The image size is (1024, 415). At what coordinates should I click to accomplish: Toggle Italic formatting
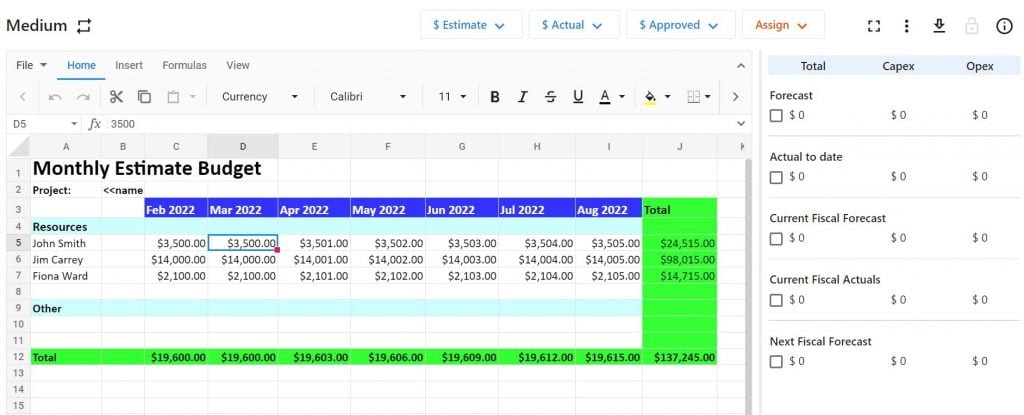[522, 97]
